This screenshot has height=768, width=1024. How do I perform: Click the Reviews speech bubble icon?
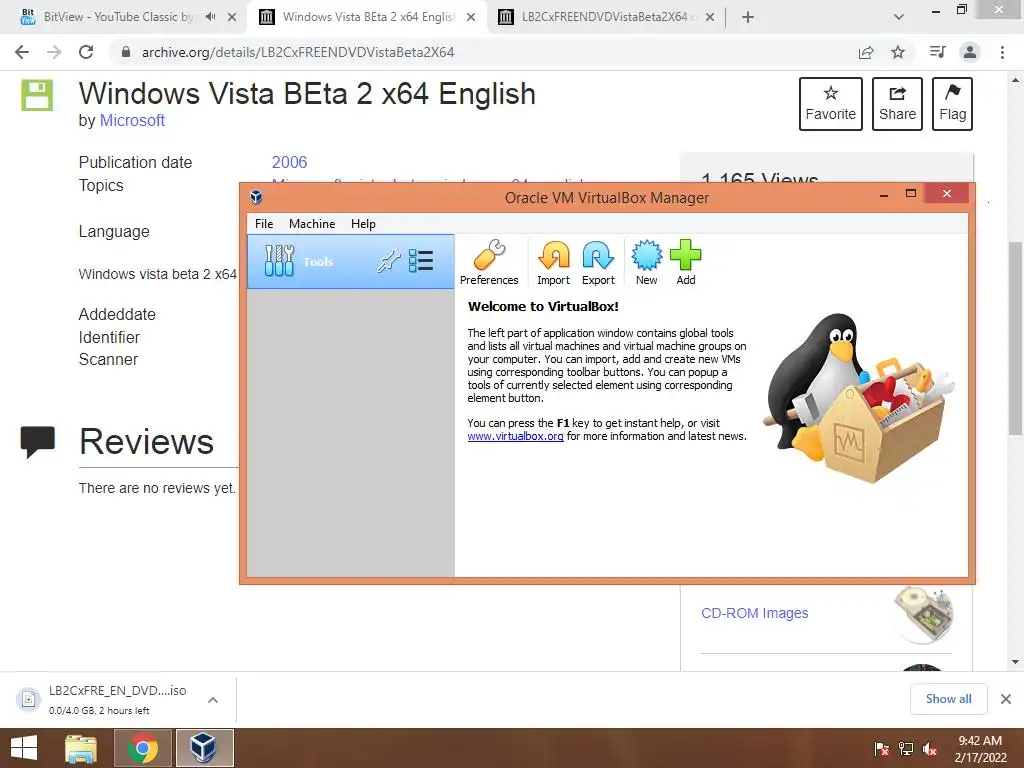(38, 441)
